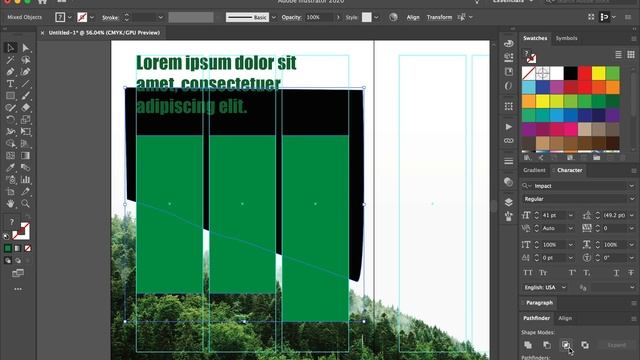The height and width of the screenshot is (360, 640).
Task: Open the leading 49.2 pt dropdown
Action: pyautogui.click(x=631, y=215)
